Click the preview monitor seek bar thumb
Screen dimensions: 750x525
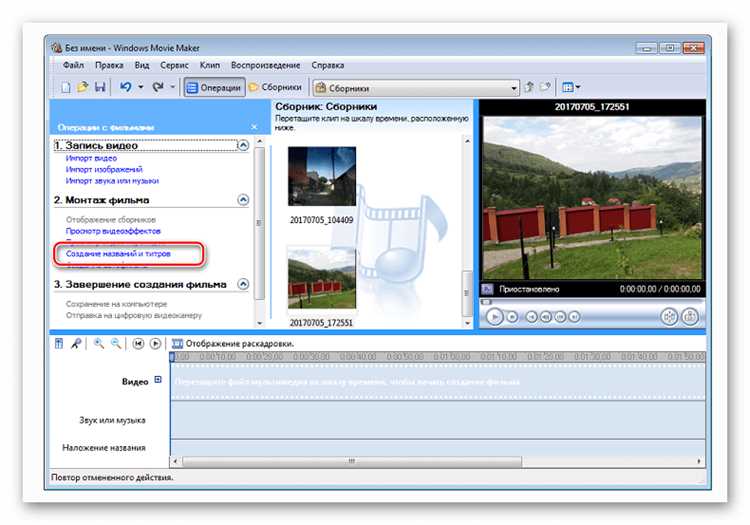pos(486,302)
